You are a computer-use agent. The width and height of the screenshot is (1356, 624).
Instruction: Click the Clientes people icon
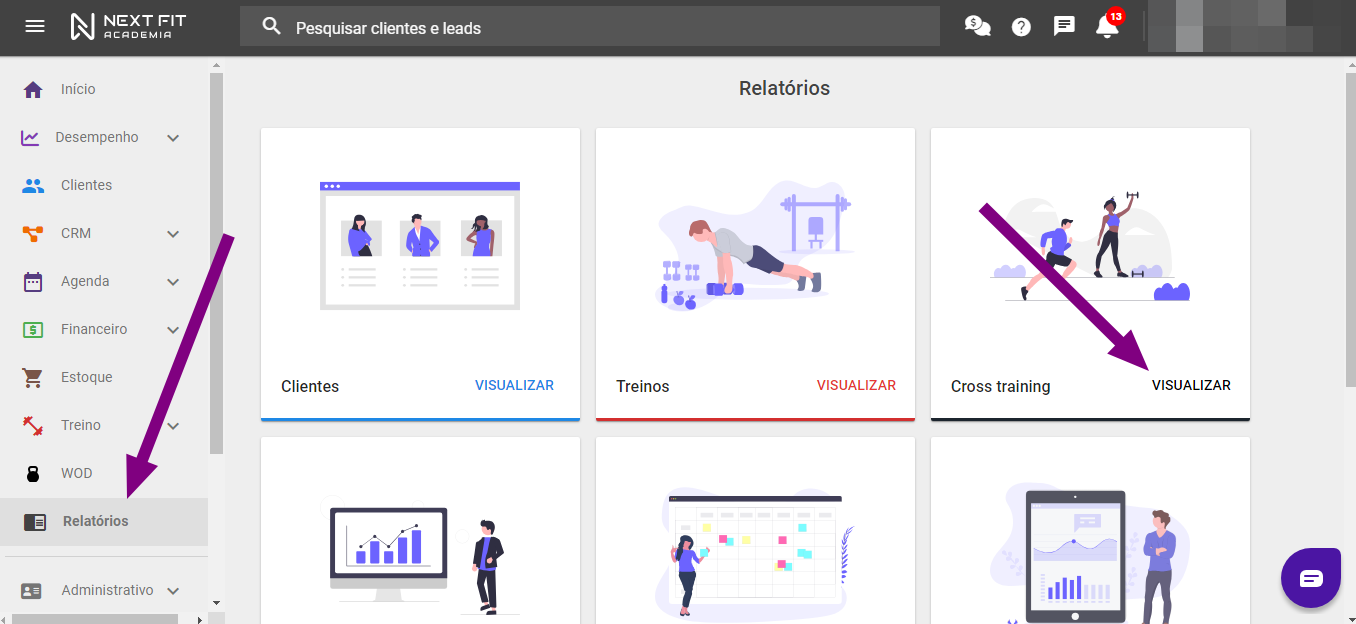click(x=33, y=185)
